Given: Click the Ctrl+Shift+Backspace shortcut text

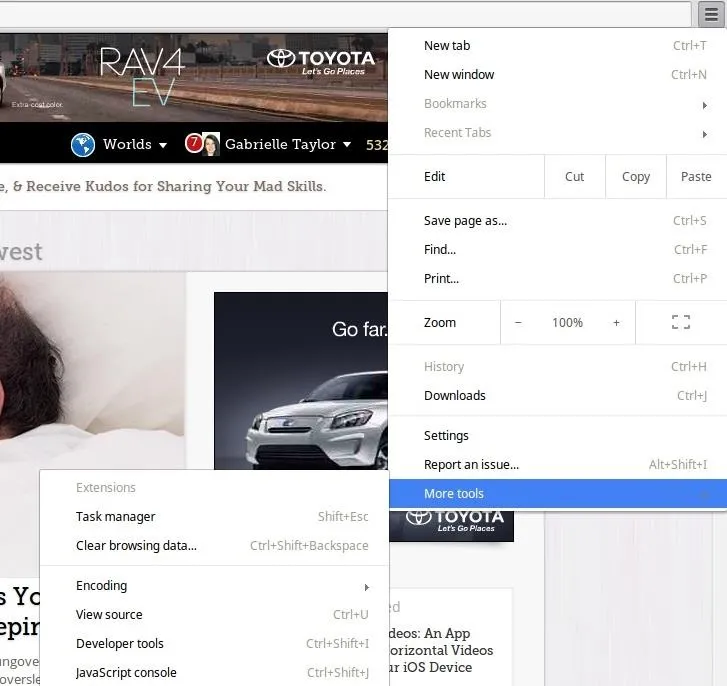Looking at the screenshot, I should tap(309, 546).
